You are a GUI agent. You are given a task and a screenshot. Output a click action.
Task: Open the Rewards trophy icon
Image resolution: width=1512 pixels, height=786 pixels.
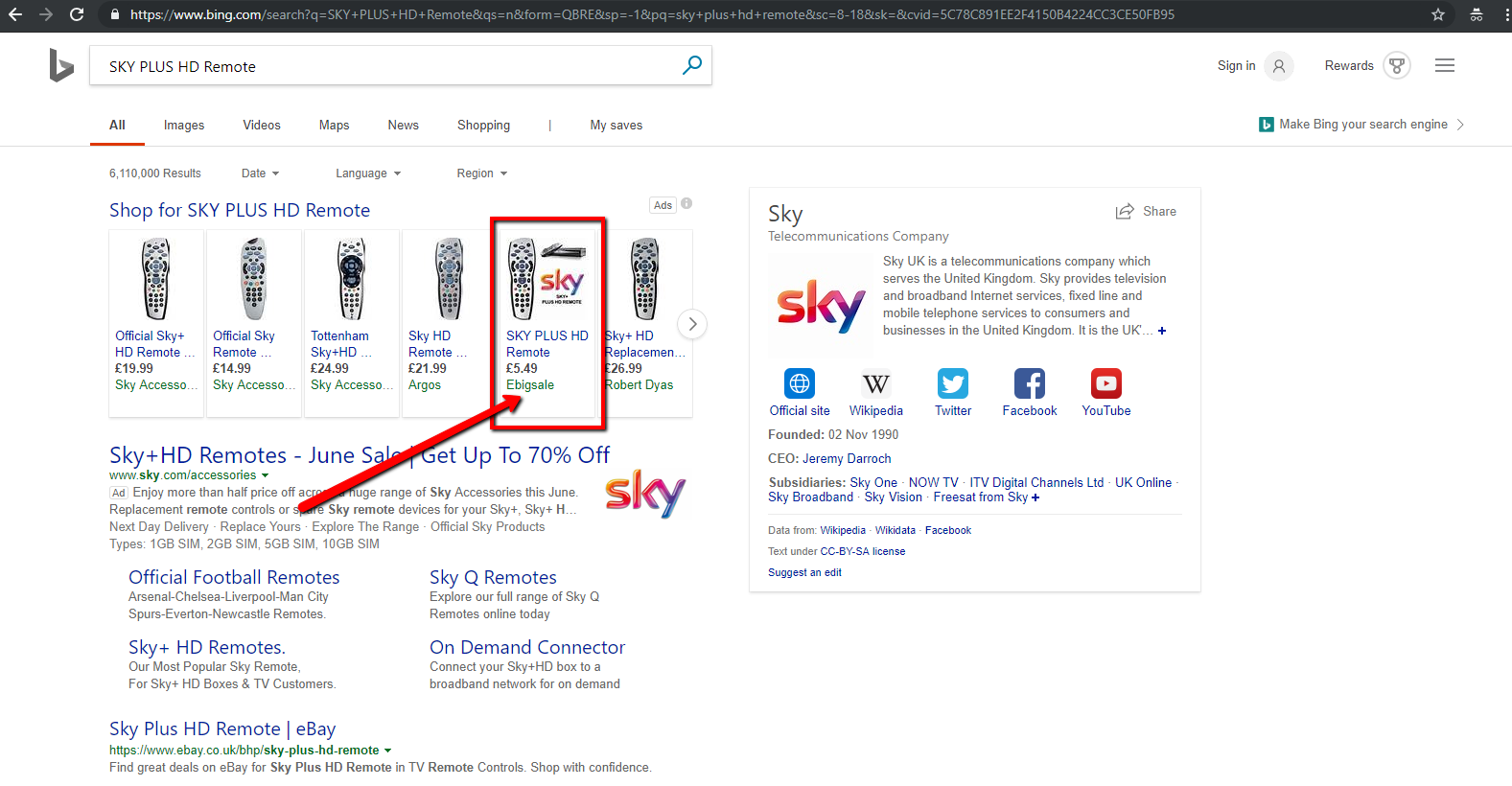click(x=1396, y=66)
